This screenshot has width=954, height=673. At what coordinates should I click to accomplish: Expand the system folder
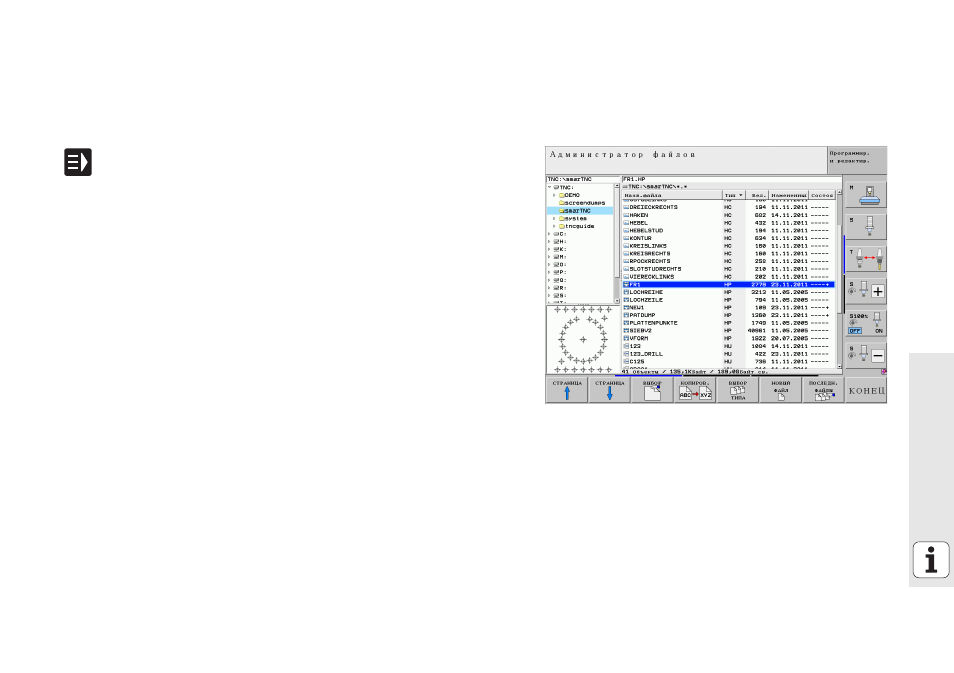point(554,218)
